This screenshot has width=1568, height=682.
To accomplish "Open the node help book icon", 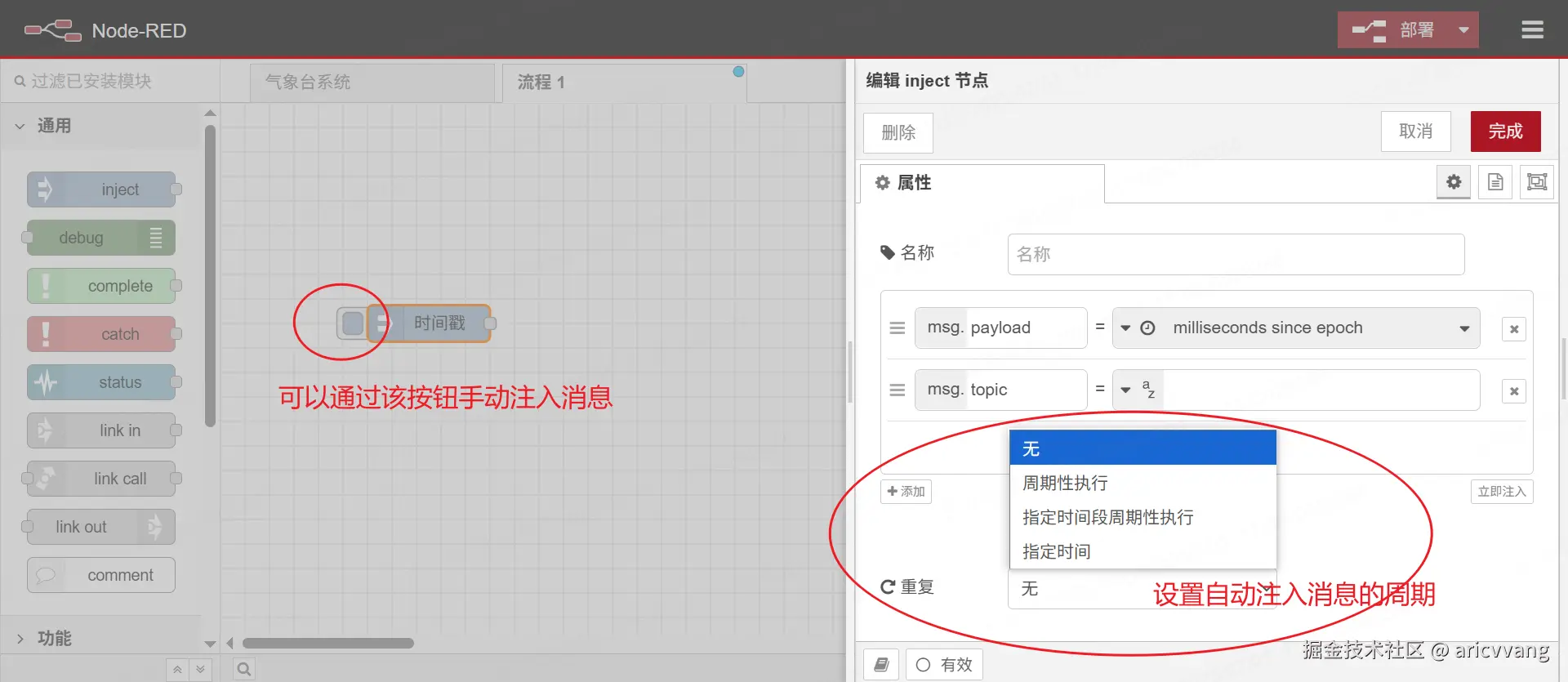I will 881,664.
